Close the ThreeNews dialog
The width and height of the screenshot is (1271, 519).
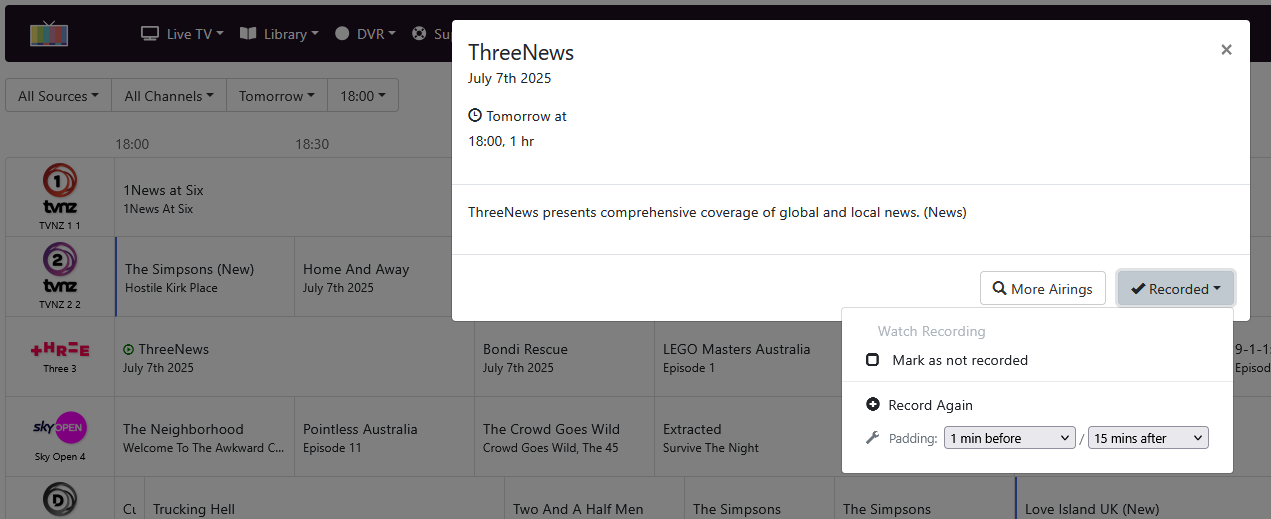click(1226, 50)
